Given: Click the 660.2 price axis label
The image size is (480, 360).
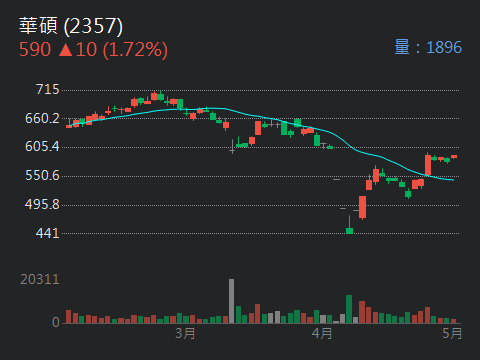Looking at the screenshot, I should 42,118.
